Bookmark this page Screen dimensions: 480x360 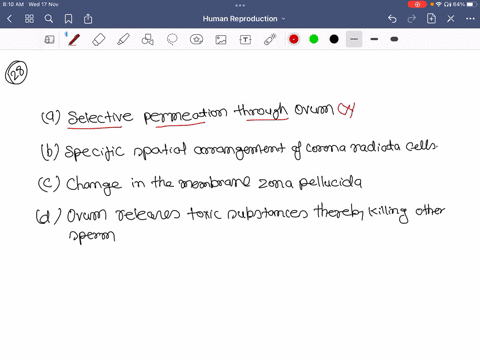pos(68,19)
